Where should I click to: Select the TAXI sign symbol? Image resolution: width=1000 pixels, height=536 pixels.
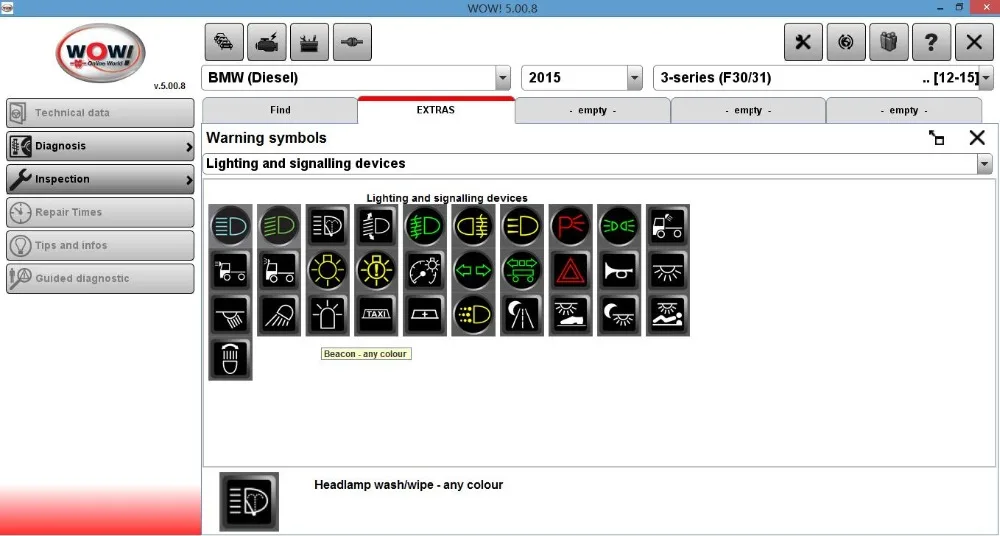coord(376,315)
